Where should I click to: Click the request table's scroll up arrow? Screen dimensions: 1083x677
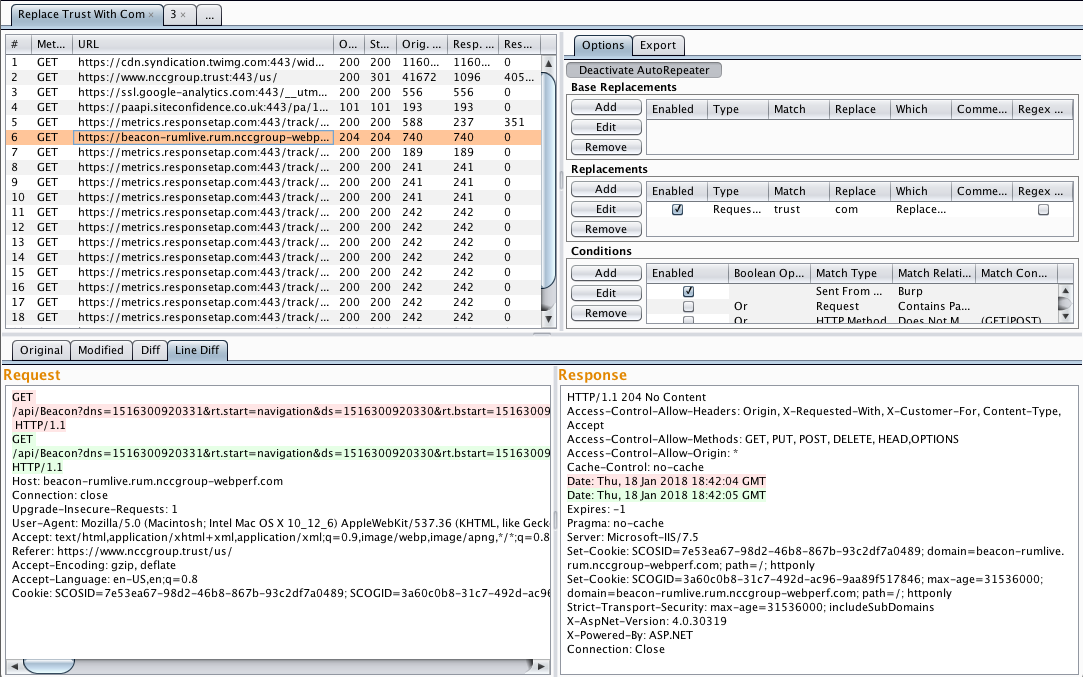(x=548, y=64)
